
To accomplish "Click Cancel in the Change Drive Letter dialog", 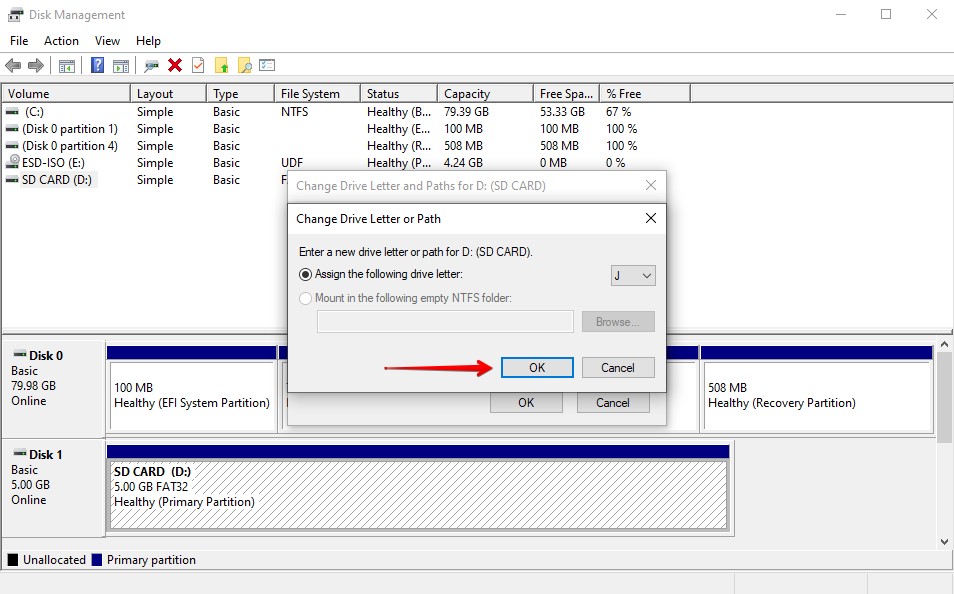I will pos(617,367).
